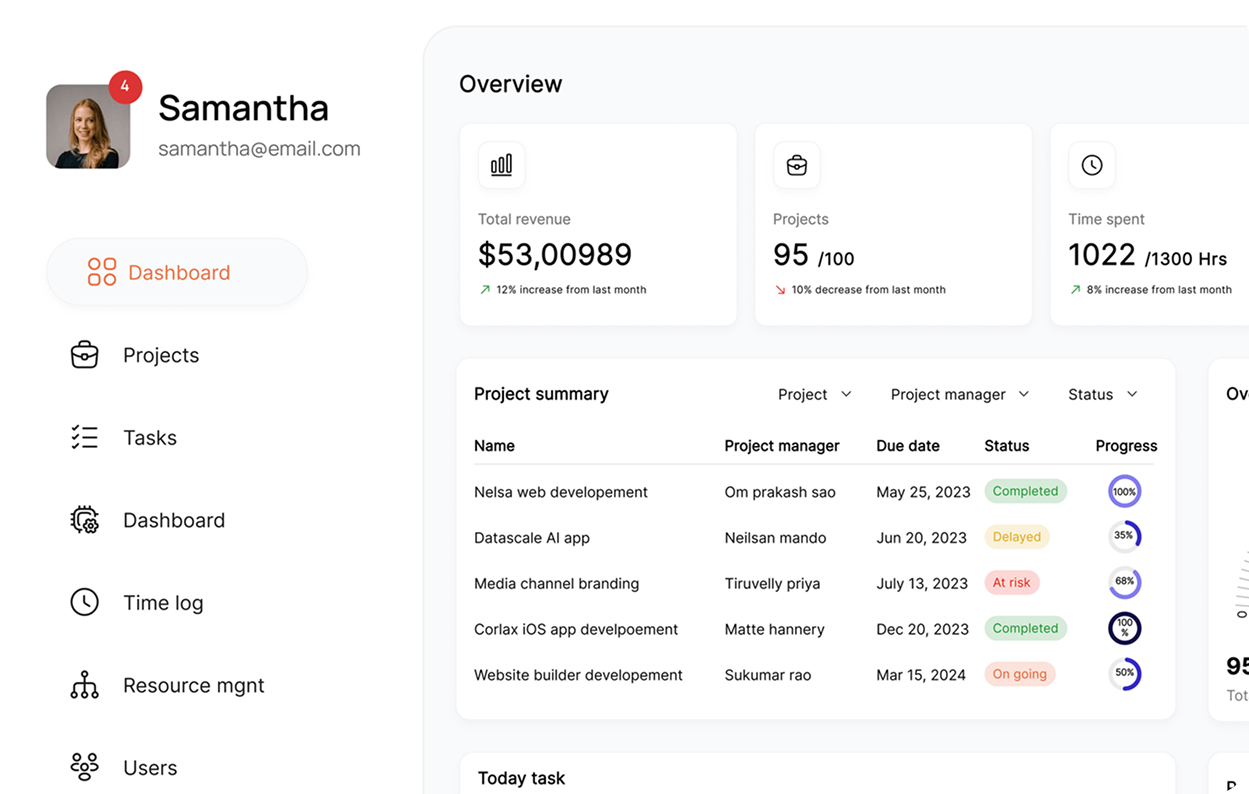
Task: Click the Progress column header
Action: click(x=1126, y=446)
